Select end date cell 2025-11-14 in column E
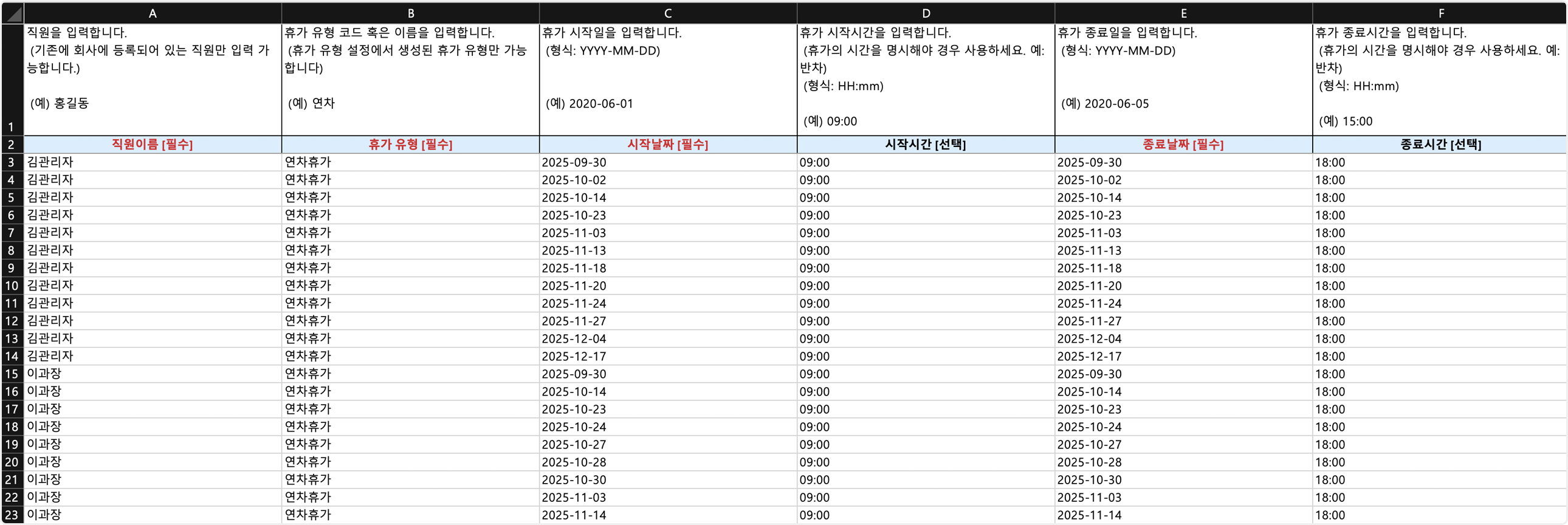 tap(1183, 515)
